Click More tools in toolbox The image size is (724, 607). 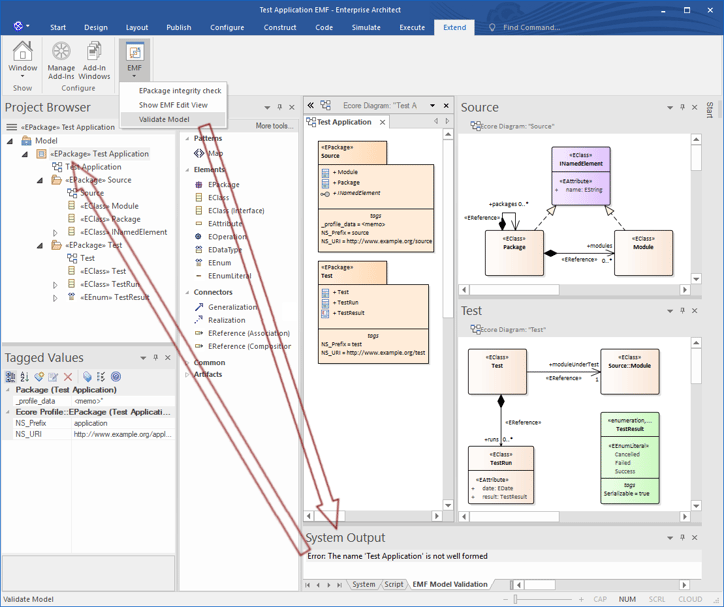(x=274, y=126)
